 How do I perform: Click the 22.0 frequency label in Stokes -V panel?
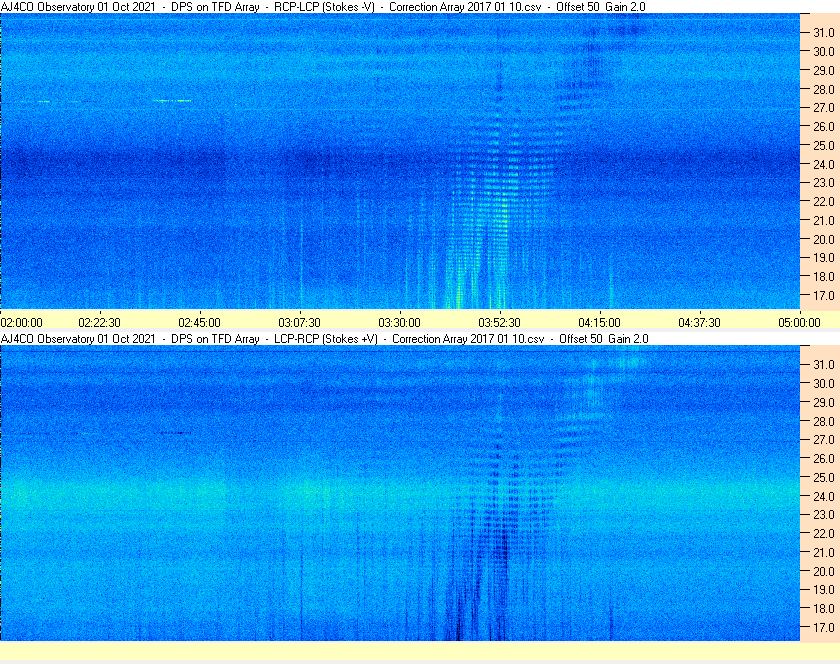[824, 202]
